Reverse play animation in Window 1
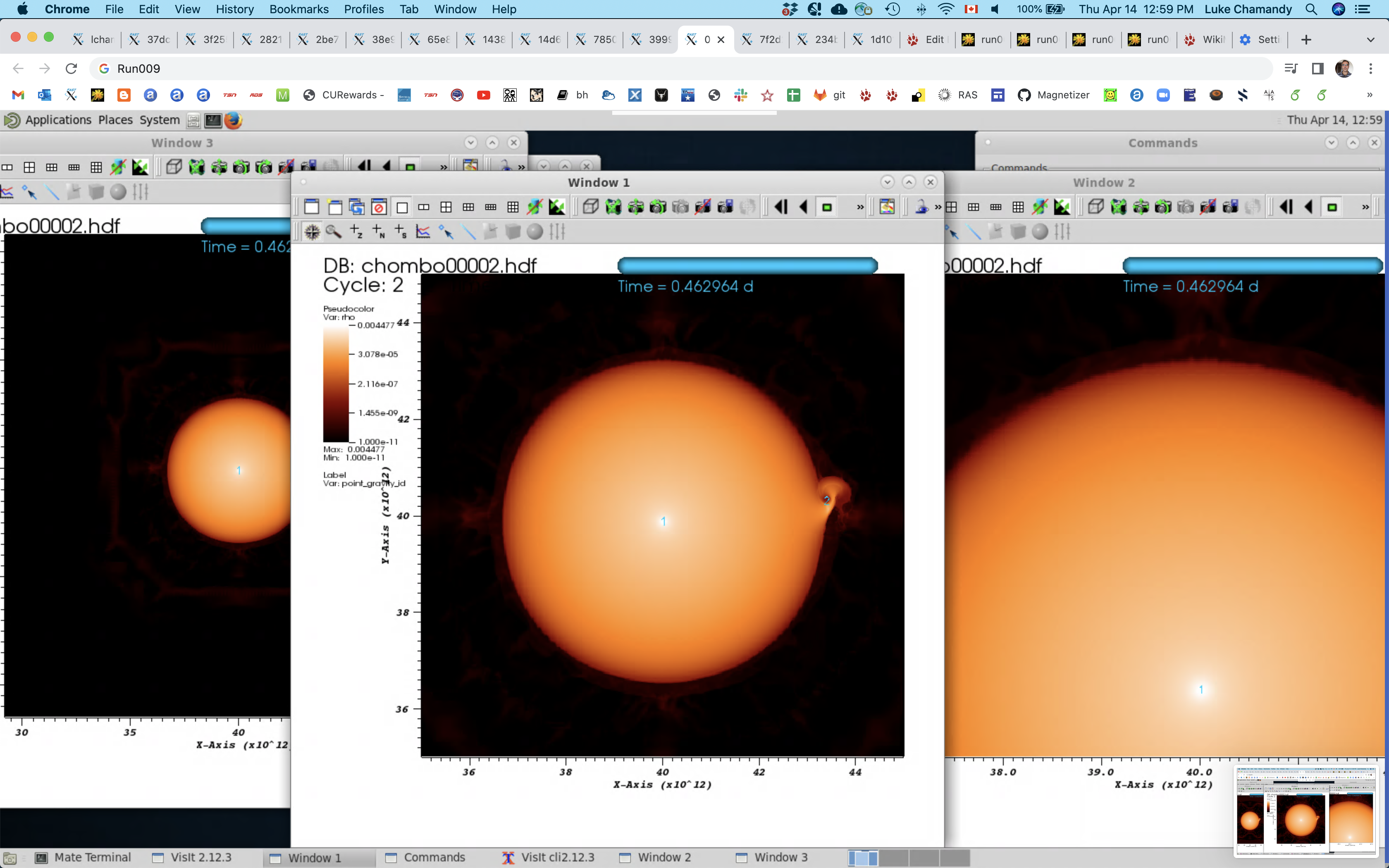 tap(804, 207)
